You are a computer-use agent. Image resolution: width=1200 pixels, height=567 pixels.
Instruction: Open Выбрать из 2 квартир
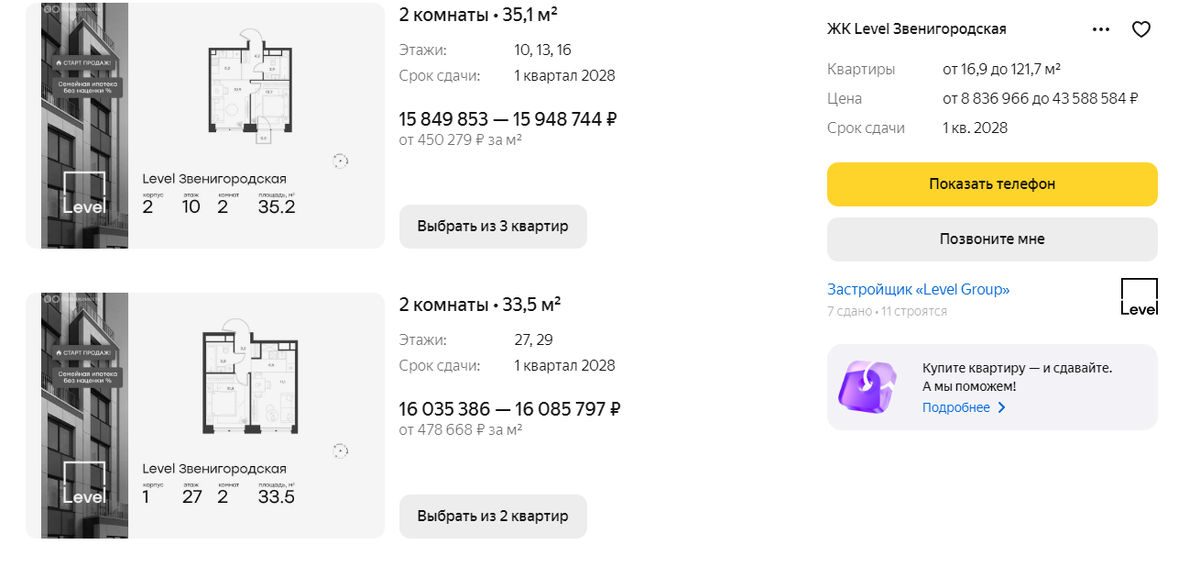click(493, 516)
